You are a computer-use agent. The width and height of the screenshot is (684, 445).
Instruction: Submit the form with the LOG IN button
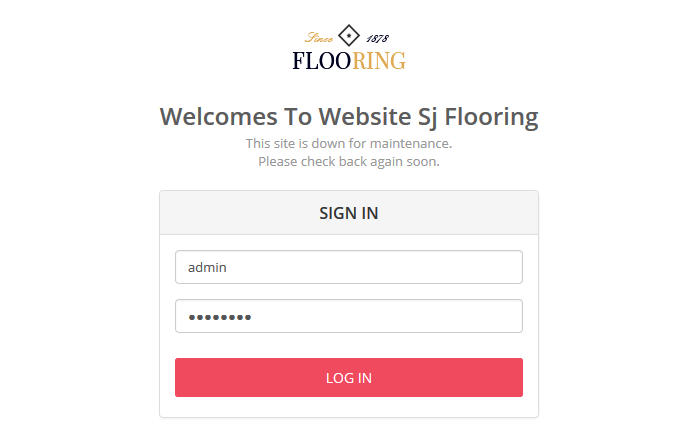tap(349, 377)
